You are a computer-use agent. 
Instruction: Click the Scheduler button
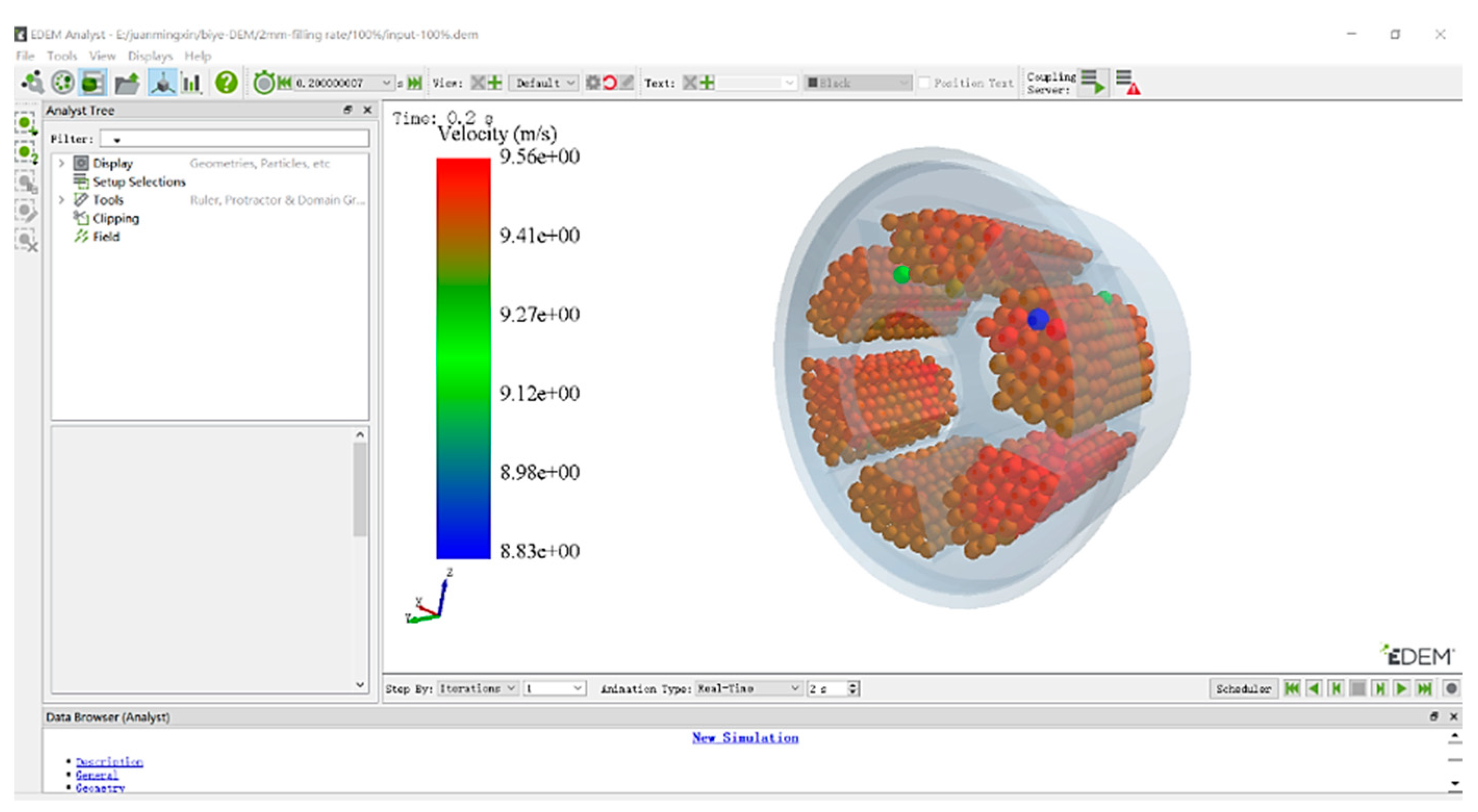click(x=1243, y=688)
